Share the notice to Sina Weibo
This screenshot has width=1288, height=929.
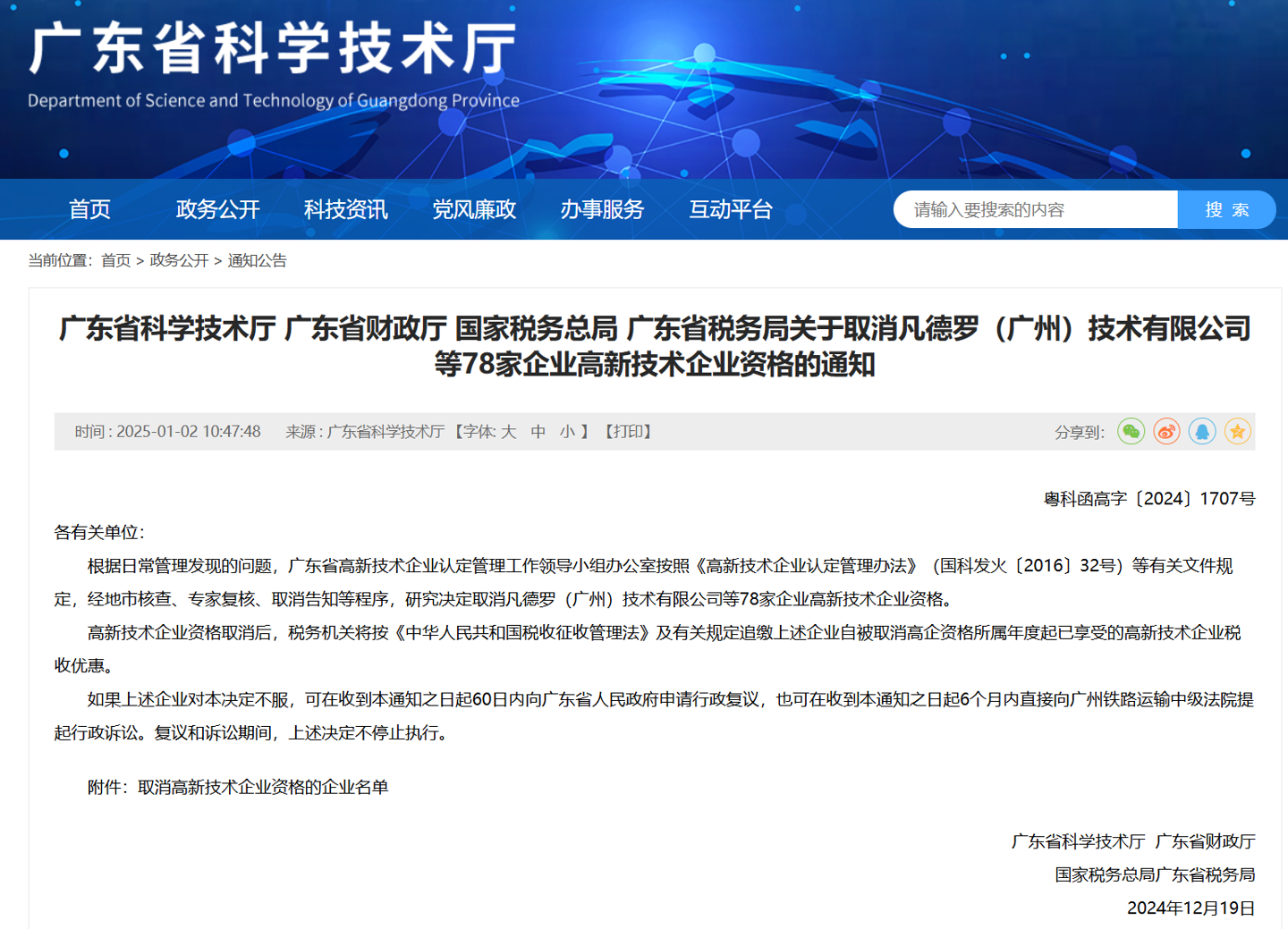click(x=1166, y=432)
